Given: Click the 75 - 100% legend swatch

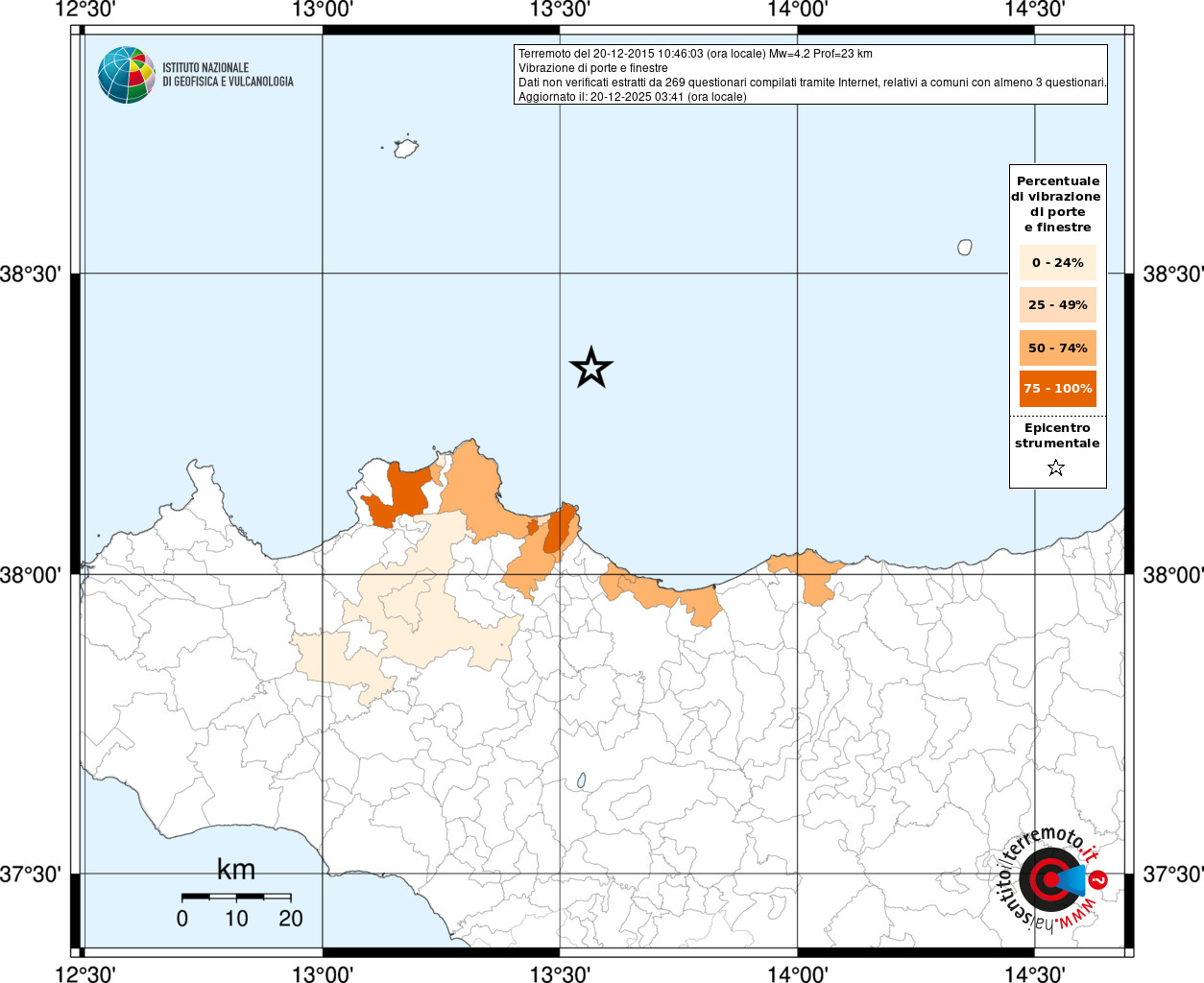Looking at the screenshot, I should click(1058, 389).
